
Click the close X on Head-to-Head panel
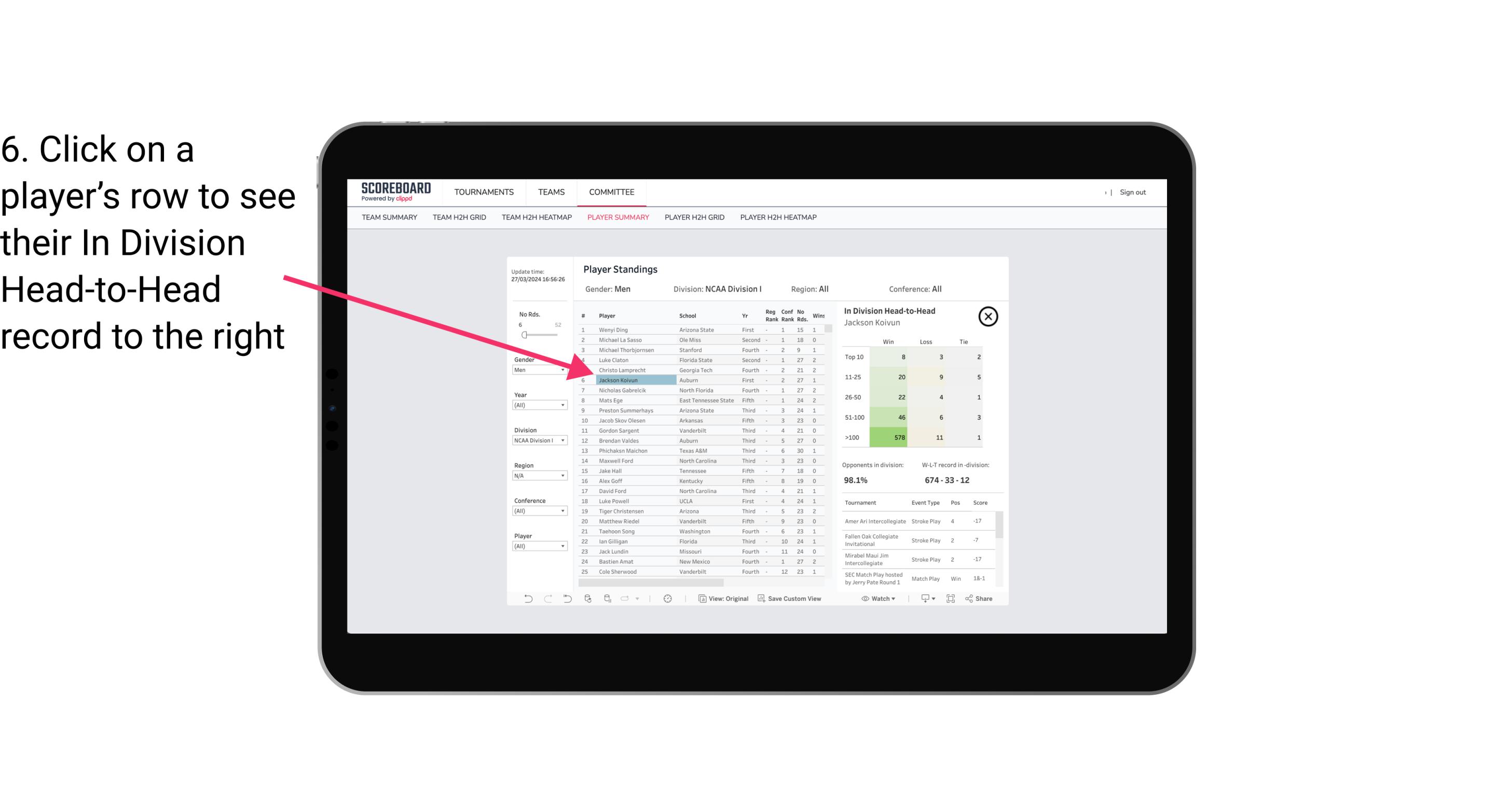point(988,317)
